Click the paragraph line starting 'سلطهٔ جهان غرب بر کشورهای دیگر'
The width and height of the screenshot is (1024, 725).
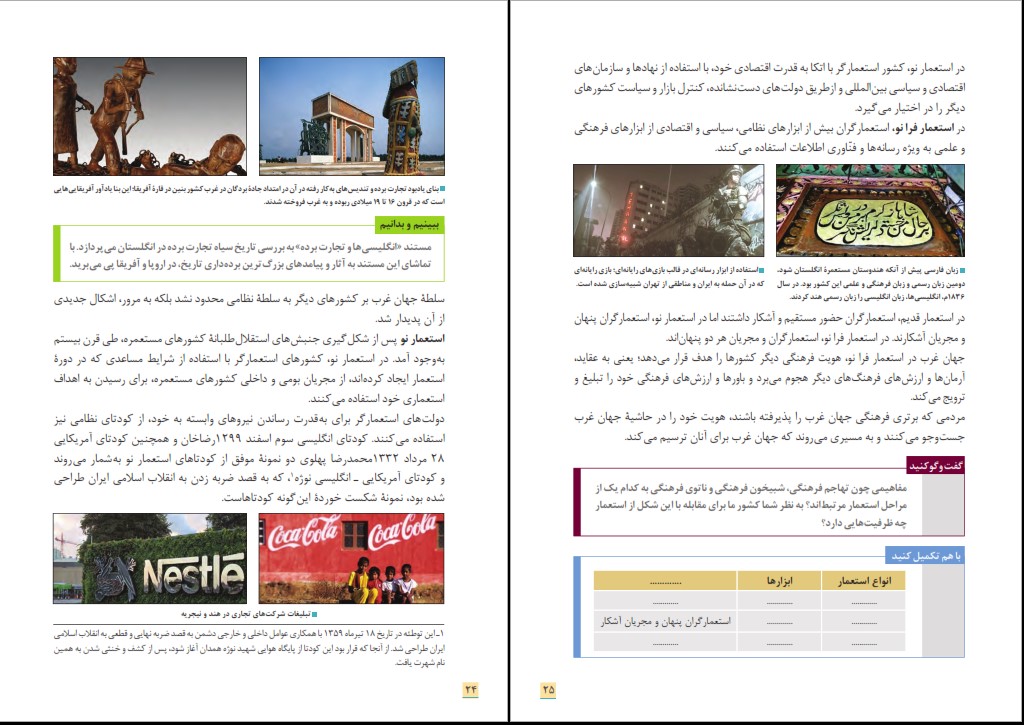[x=249, y=299]
